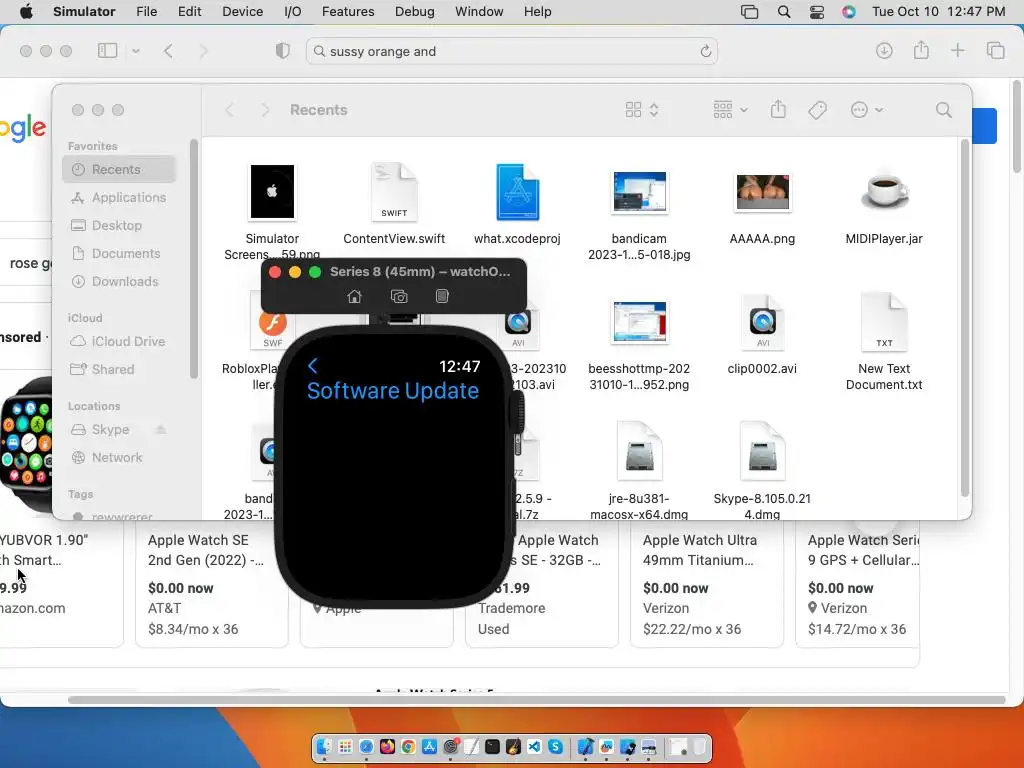Select Applications in Finder sidebar
Image resolution: width=1024 pixels, height=768 pixels.
click(120, 197)
